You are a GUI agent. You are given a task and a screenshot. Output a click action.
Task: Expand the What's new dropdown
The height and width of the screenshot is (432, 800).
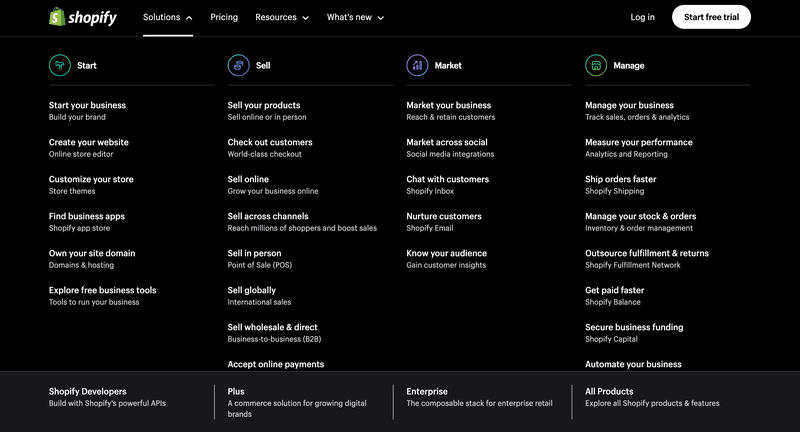coord(356,17)
